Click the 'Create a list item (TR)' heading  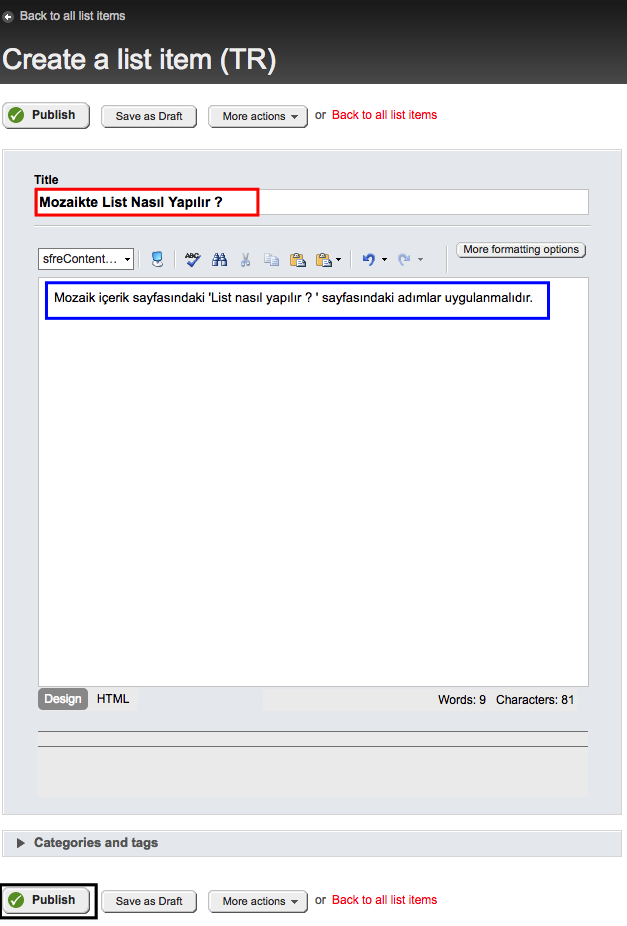(139, 60)
